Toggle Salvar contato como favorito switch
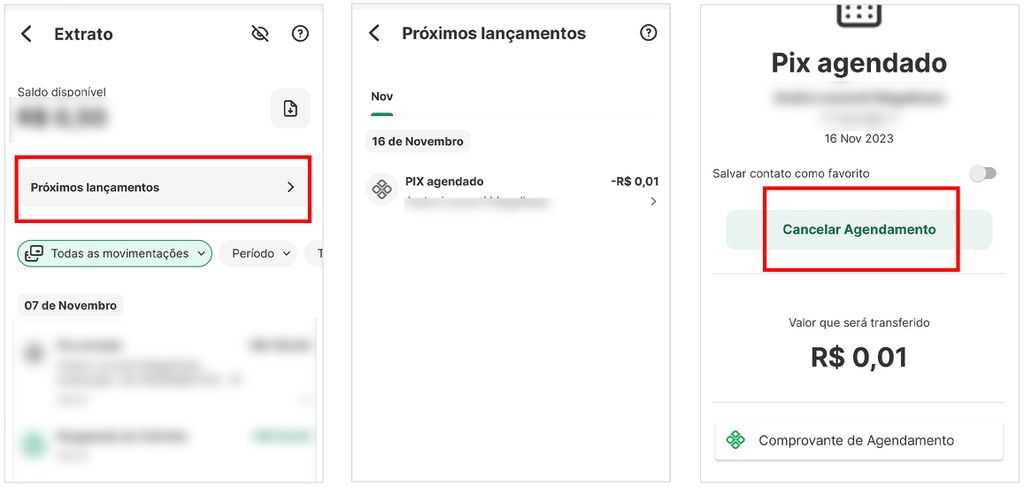Screen dimensions: 1024x487 pos(983,174)
